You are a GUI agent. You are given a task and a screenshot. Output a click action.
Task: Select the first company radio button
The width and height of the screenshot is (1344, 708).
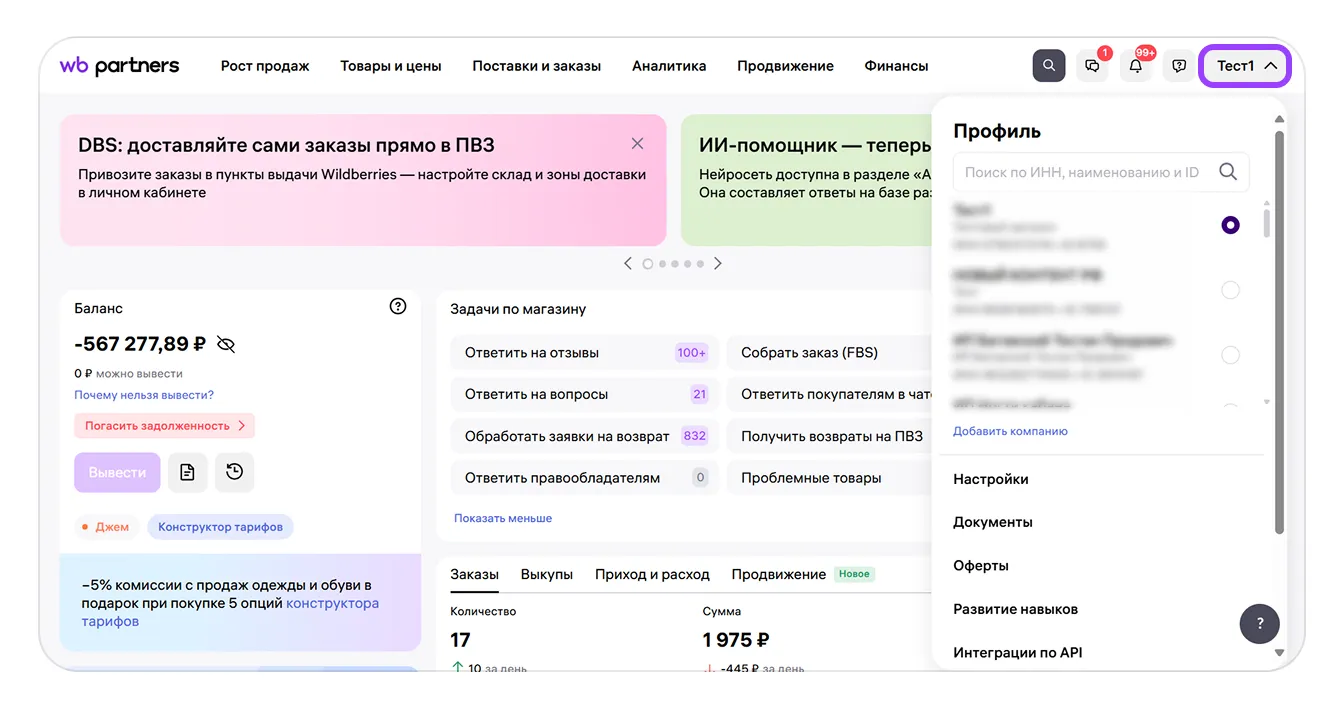click(1230, 225)
